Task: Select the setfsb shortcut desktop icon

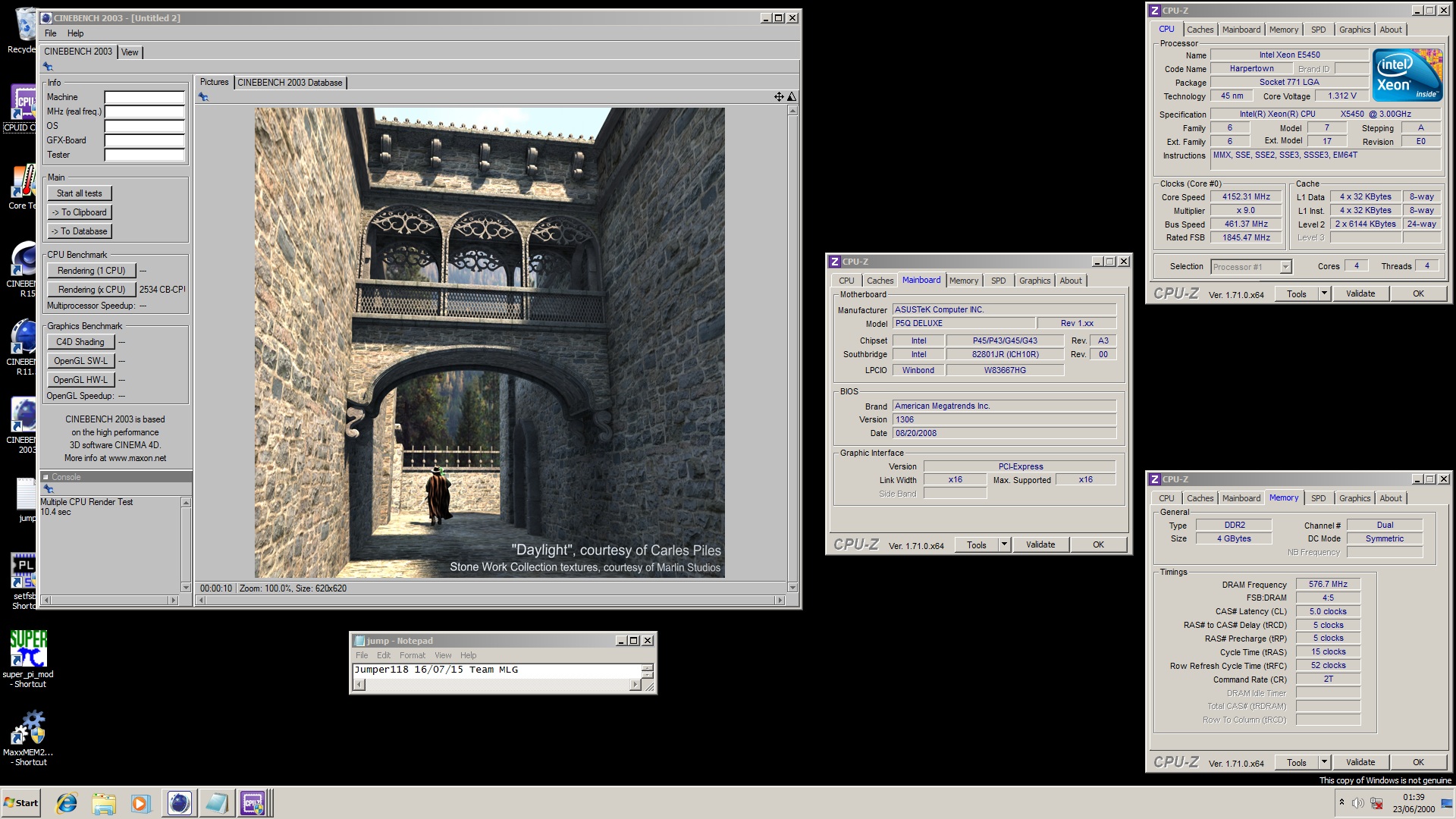Action: [x=23, y=581]
